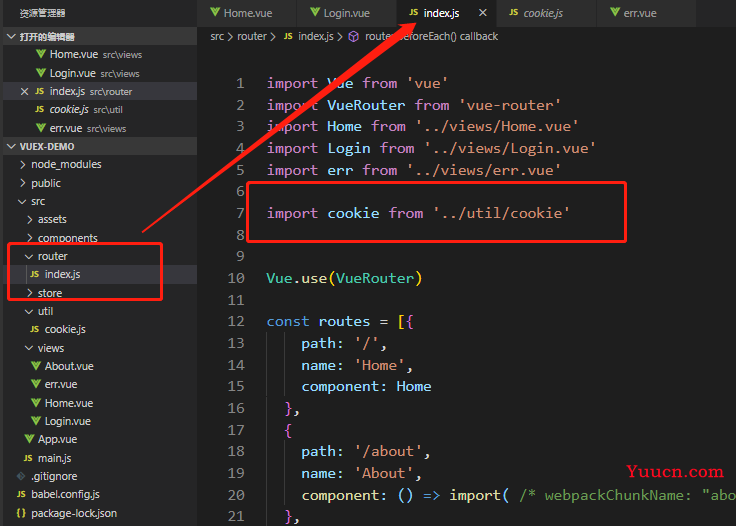Expand the store folder

(x=30, y=293)
